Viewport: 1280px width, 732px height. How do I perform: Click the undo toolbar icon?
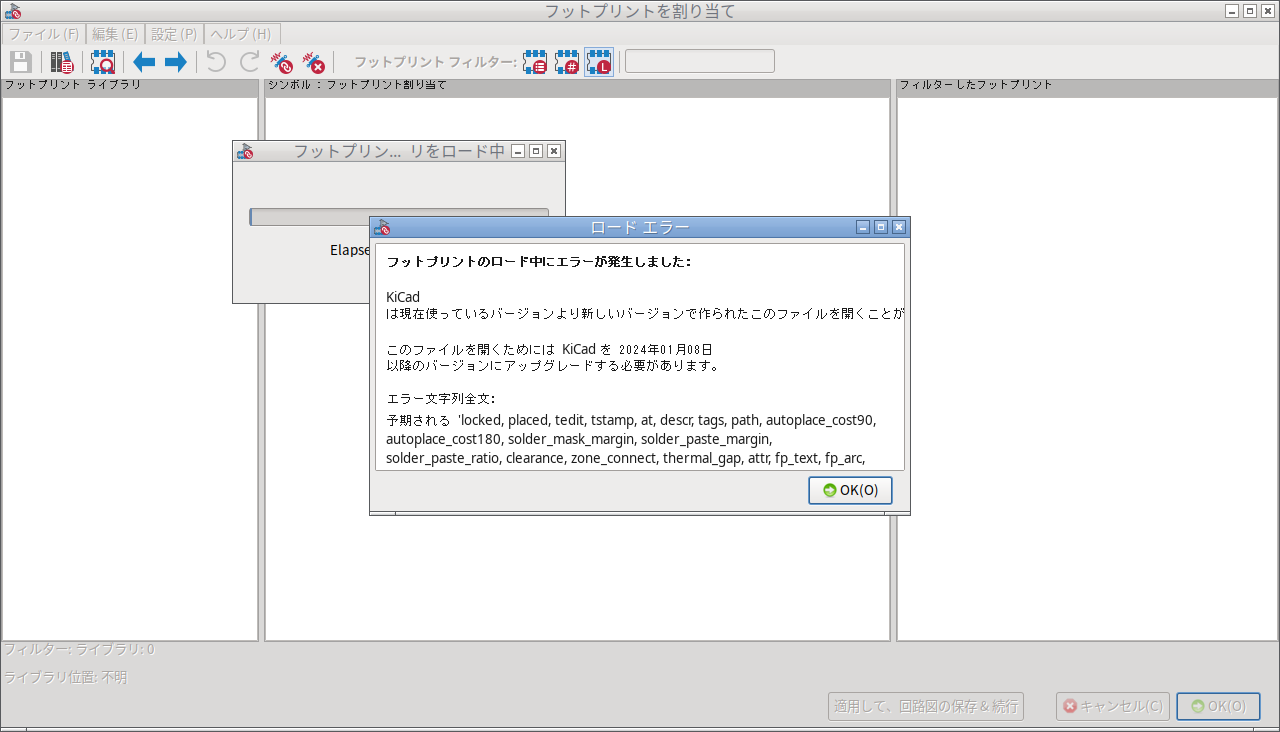coord(216,62)
